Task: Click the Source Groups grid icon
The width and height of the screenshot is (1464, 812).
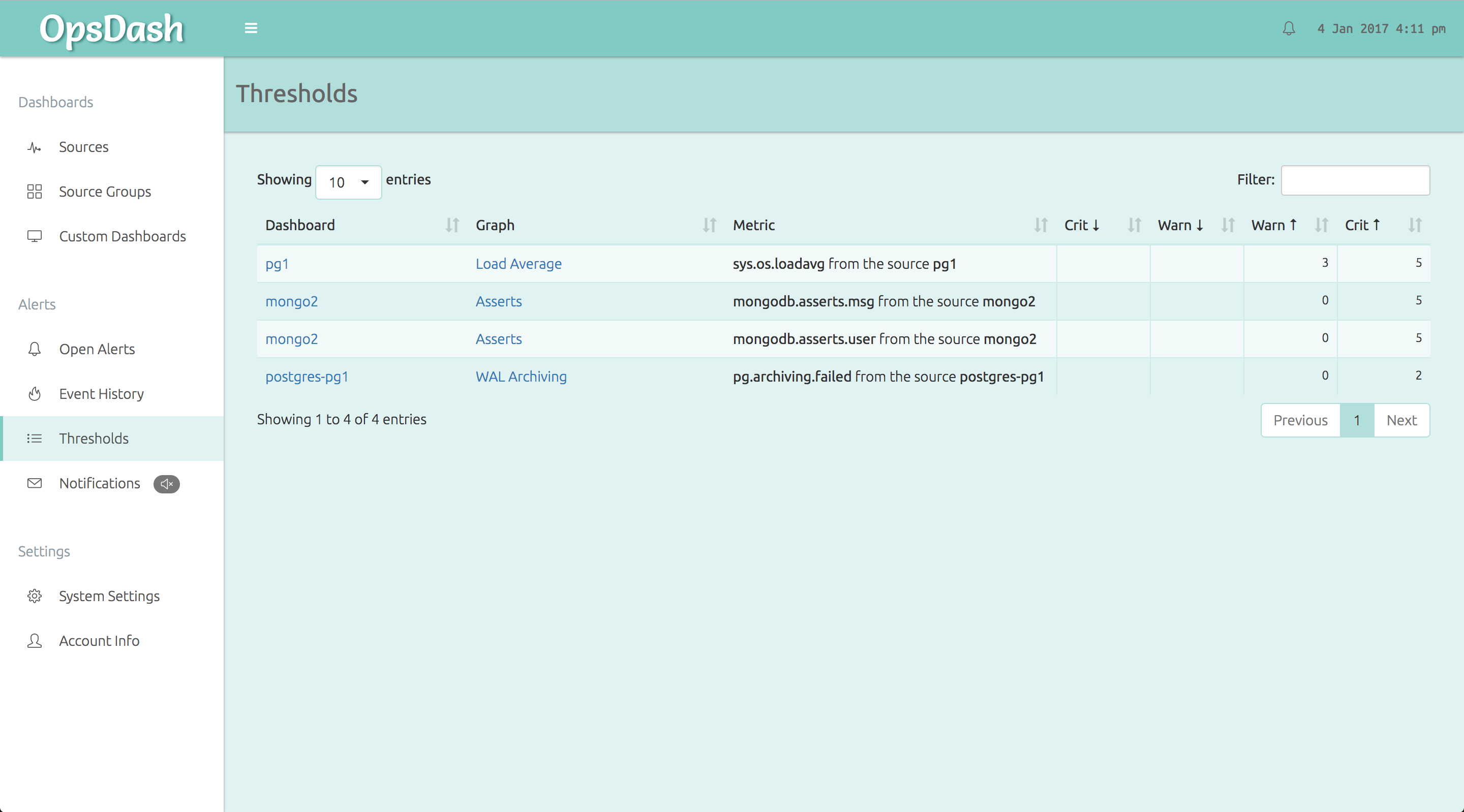Action: 35,192
